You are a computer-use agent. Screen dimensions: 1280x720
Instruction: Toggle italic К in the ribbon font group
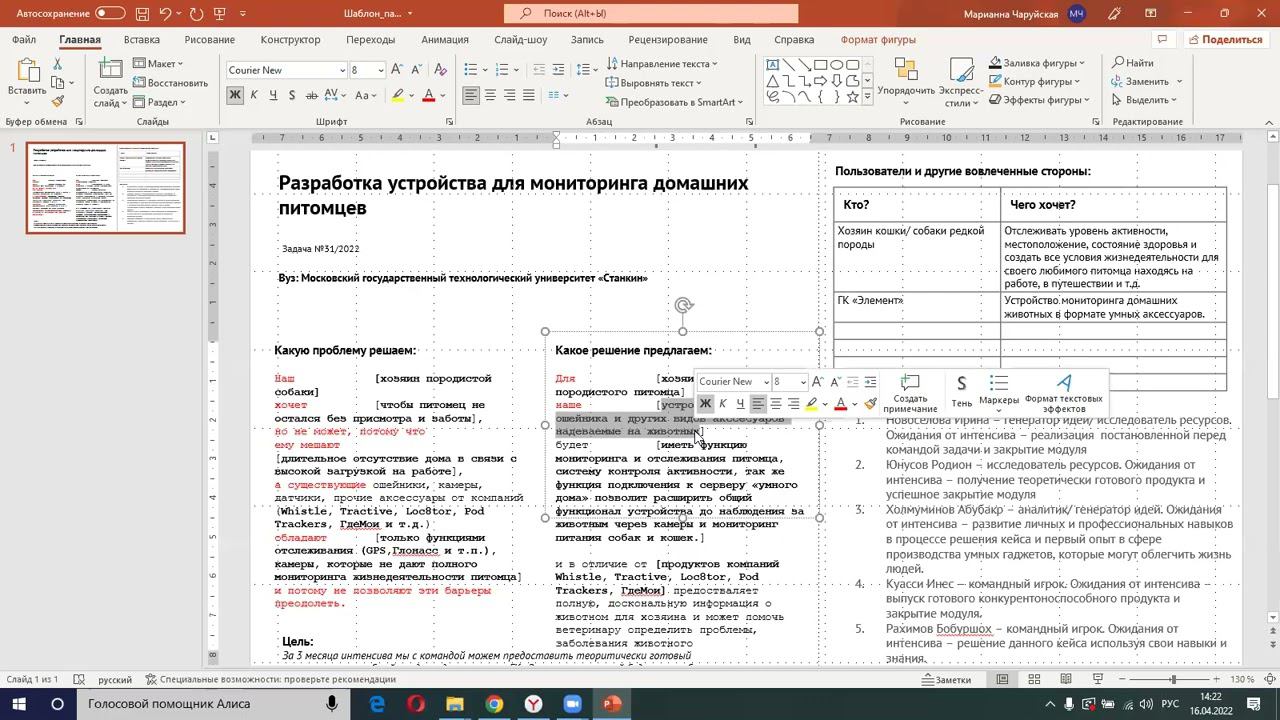tap(254, 95)
